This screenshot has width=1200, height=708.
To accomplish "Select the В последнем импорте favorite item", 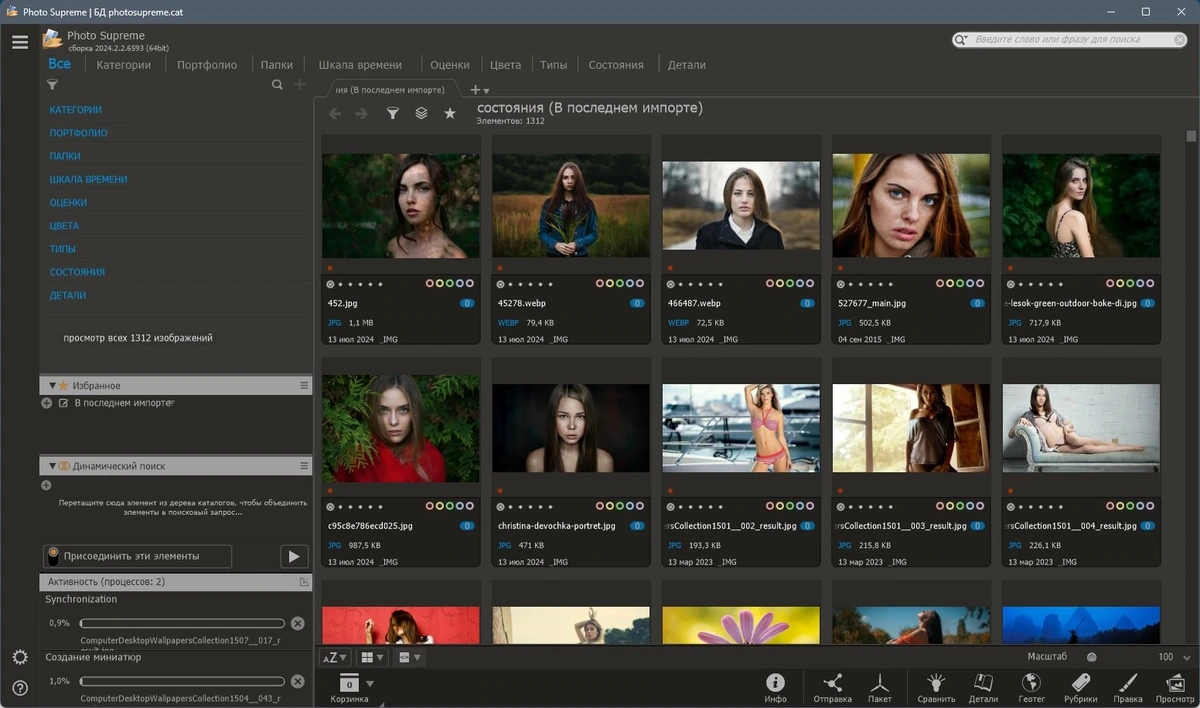I will [124, 403].
